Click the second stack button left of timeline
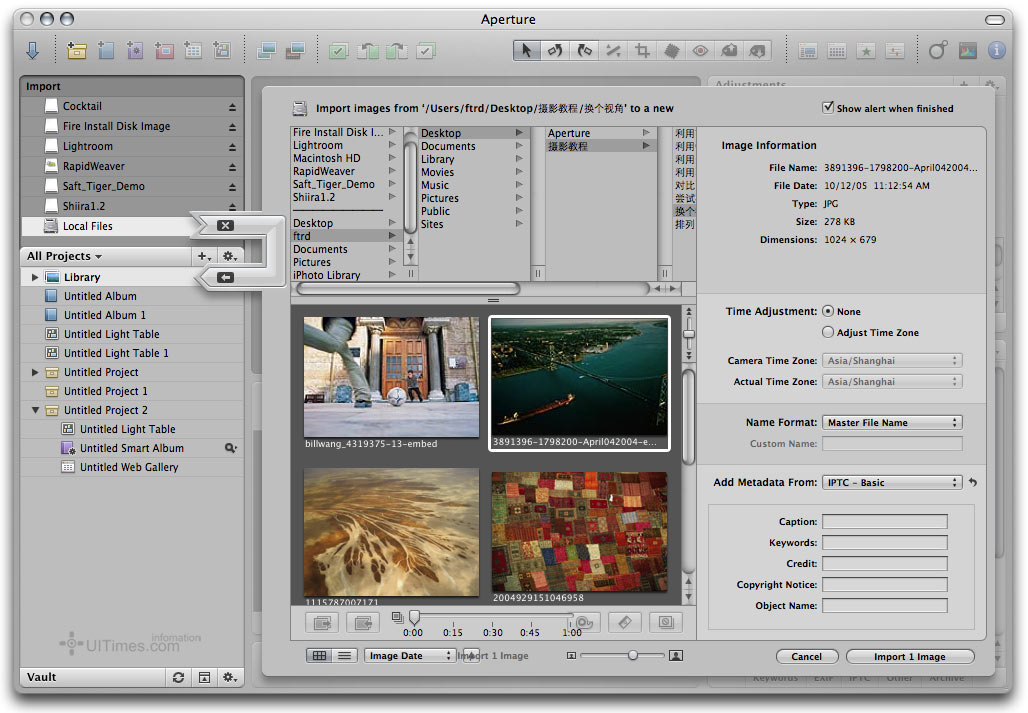Viewport: 1028px width, 713px height. coord(363,623)
